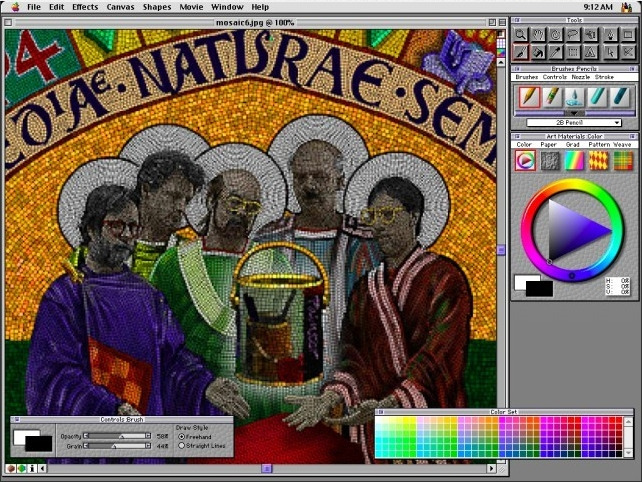Screen dimensions: 642x482
Task: Open the Nozzle menu in Brushes palette
Action: click(581, 77)
